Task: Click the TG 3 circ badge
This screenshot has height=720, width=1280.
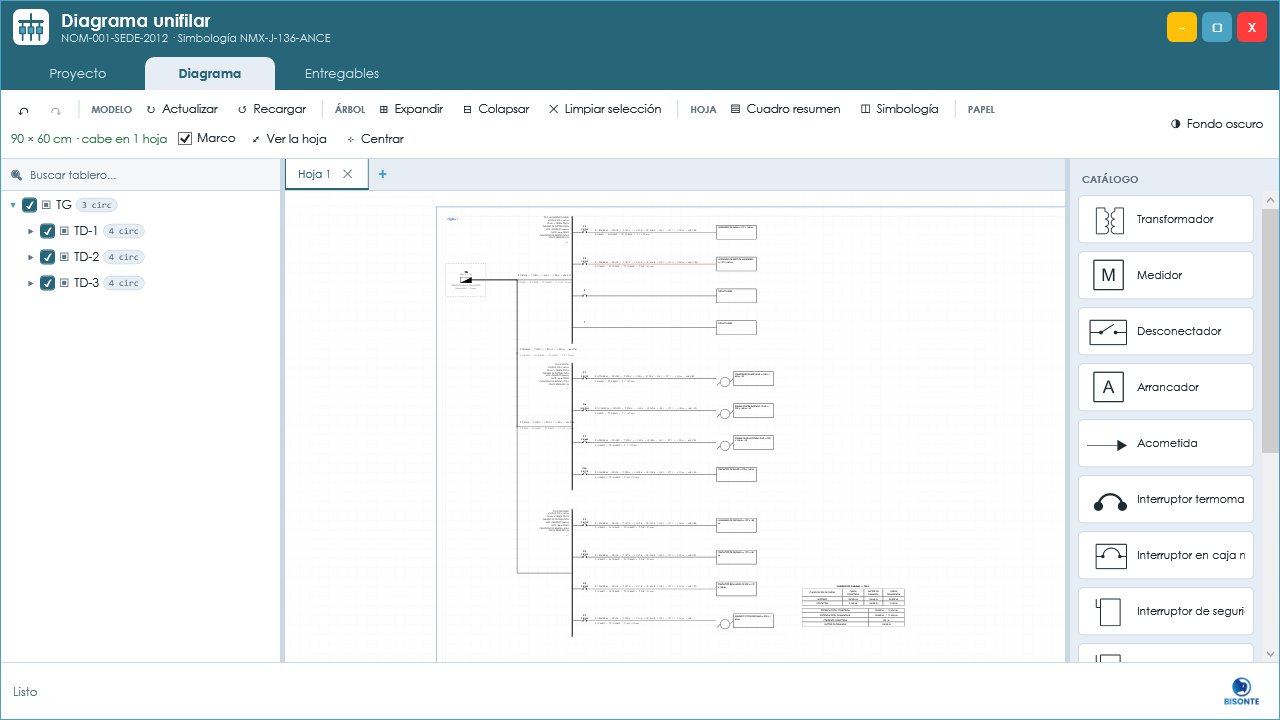Action: click(97, 205)
